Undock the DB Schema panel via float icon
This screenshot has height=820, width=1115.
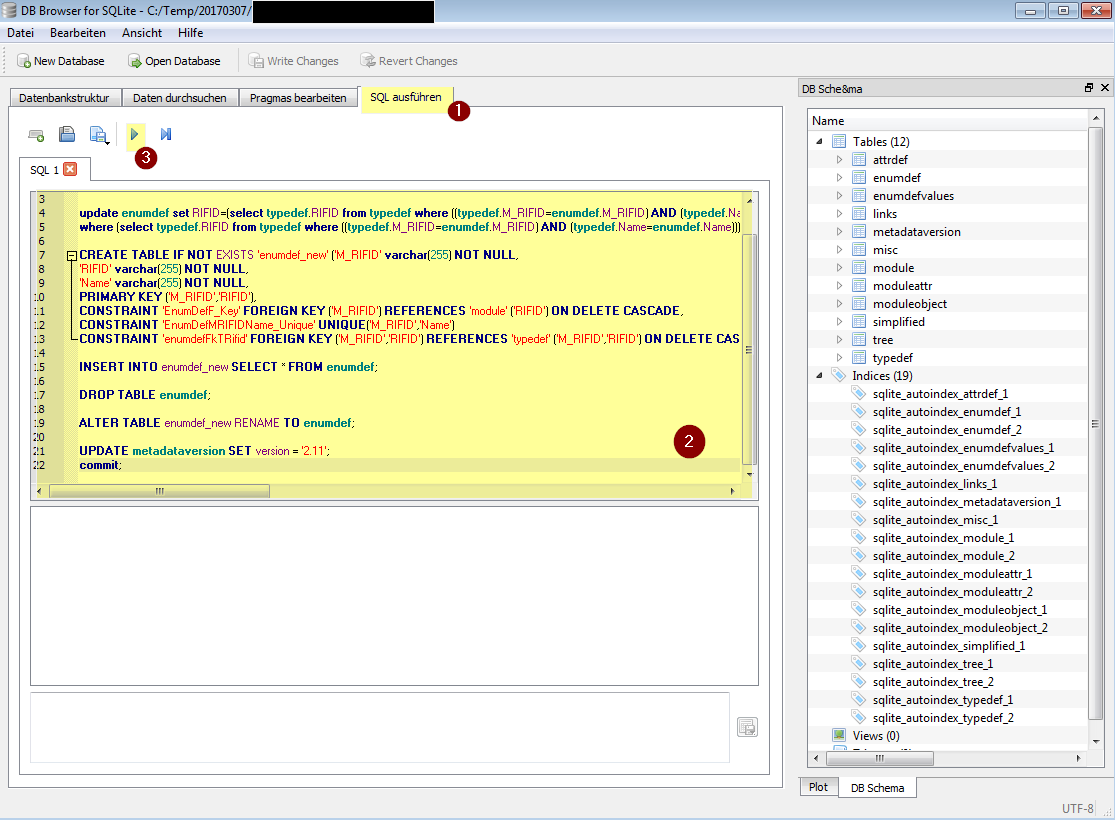pos(1089,88)
